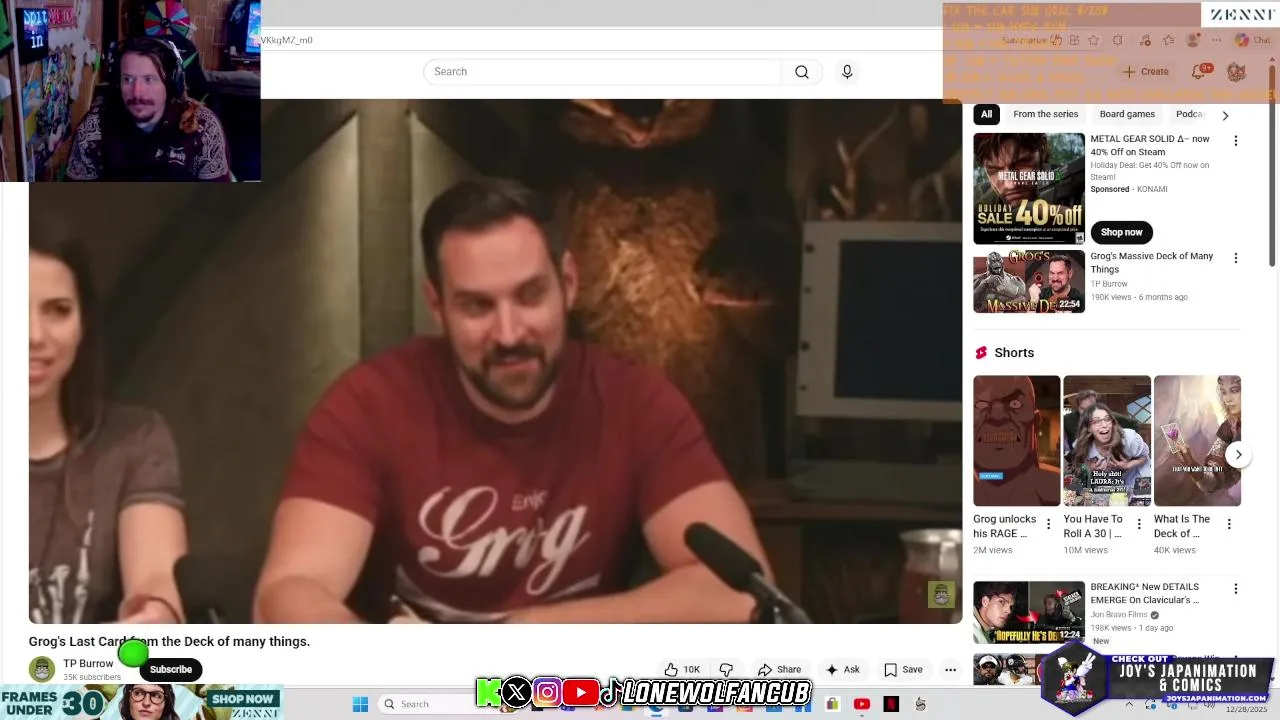This screenshot has height=720, width=1280.
Task: Open the TP Burrow channel avatar
Action: coord(42,669)
